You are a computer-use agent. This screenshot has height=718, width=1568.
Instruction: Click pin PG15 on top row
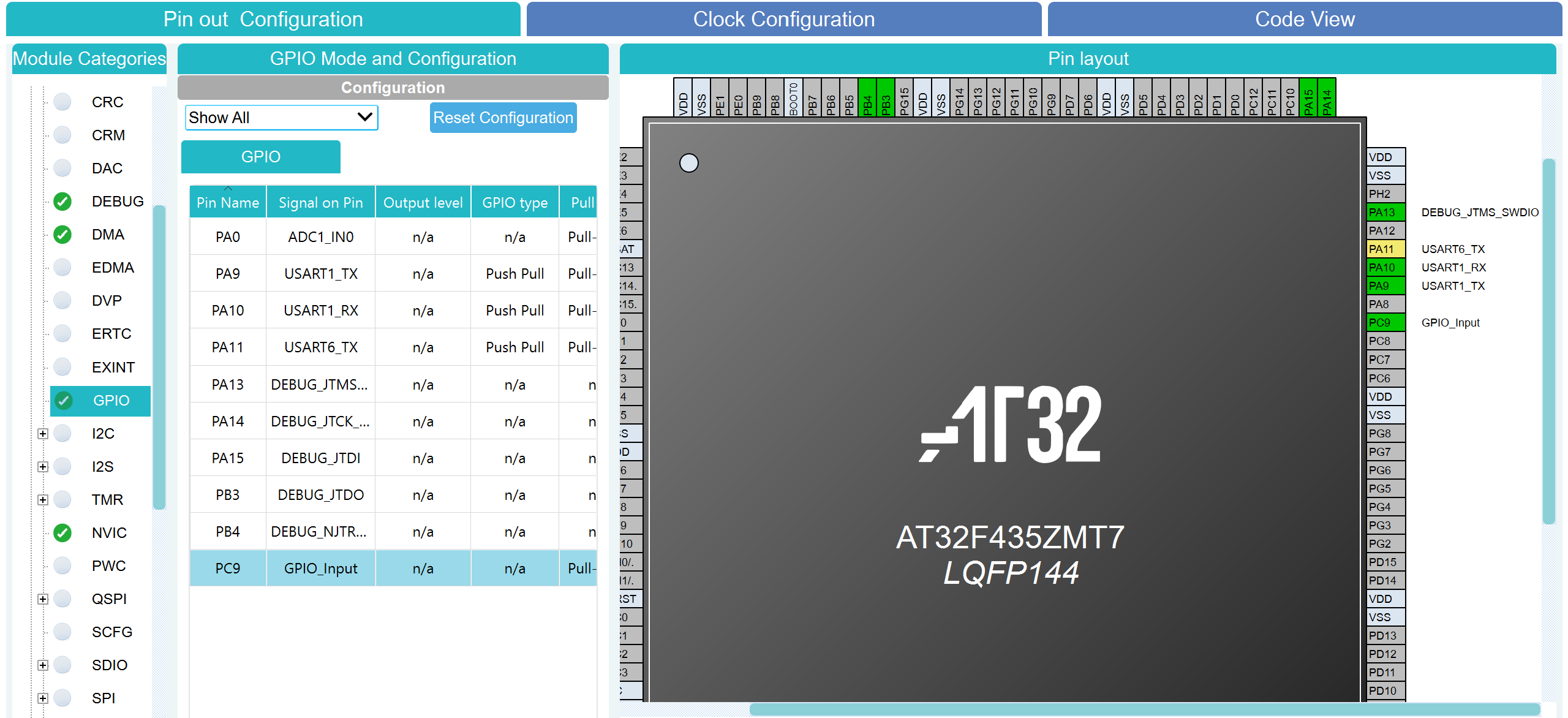[x=904, y=97]
